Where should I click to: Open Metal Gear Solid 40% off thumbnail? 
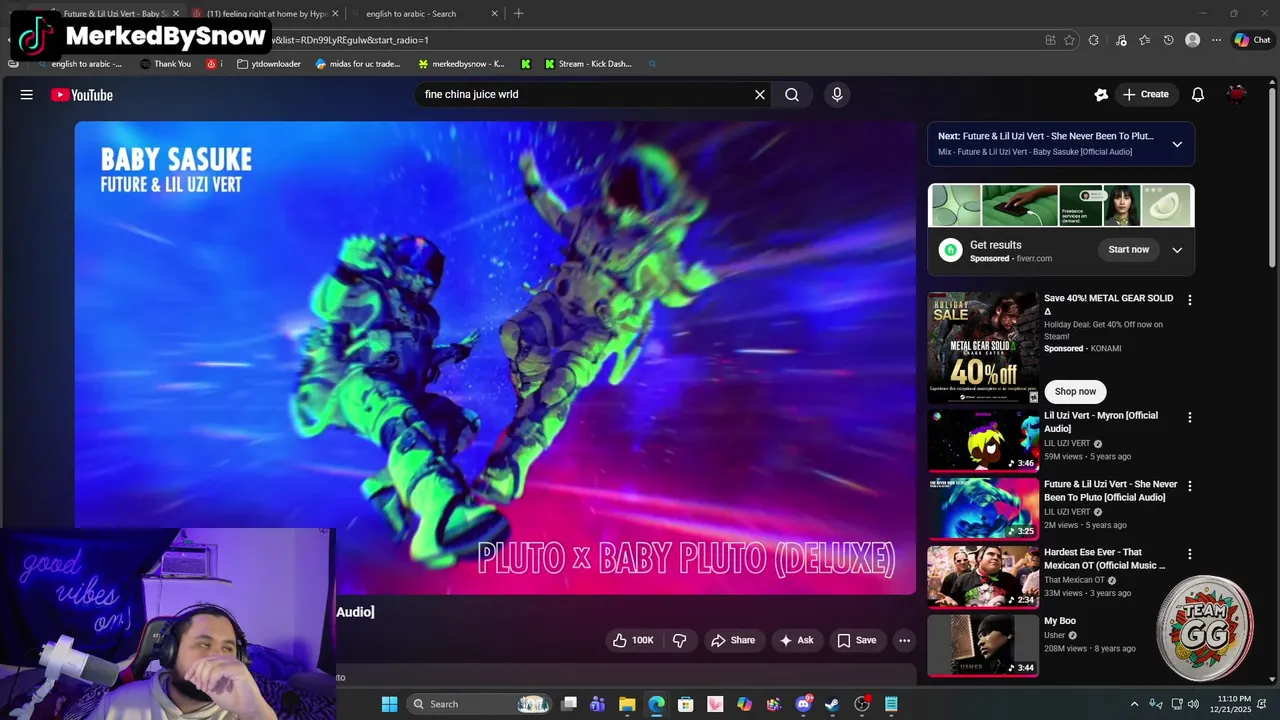[x=983, y=348]
